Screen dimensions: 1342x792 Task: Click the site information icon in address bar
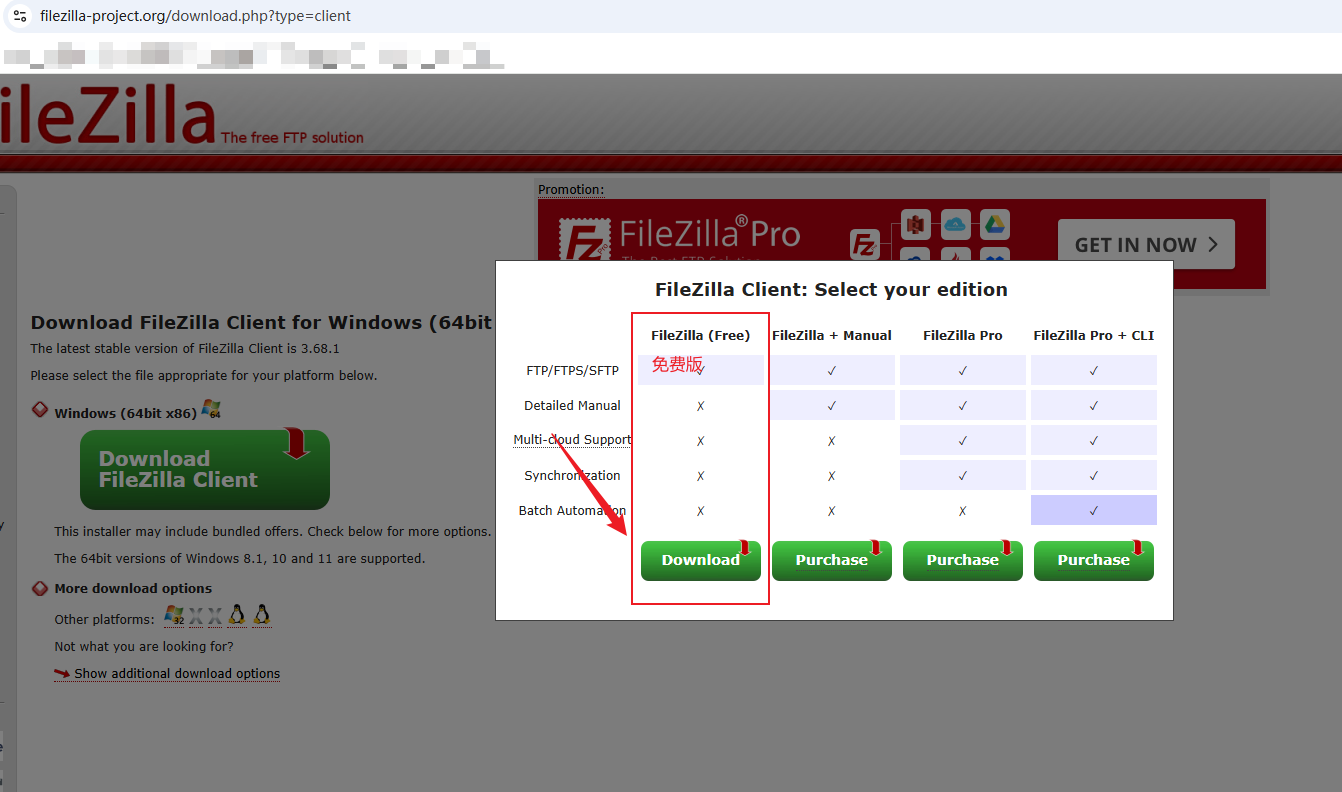pyautogui.click(x=20, y=16)
